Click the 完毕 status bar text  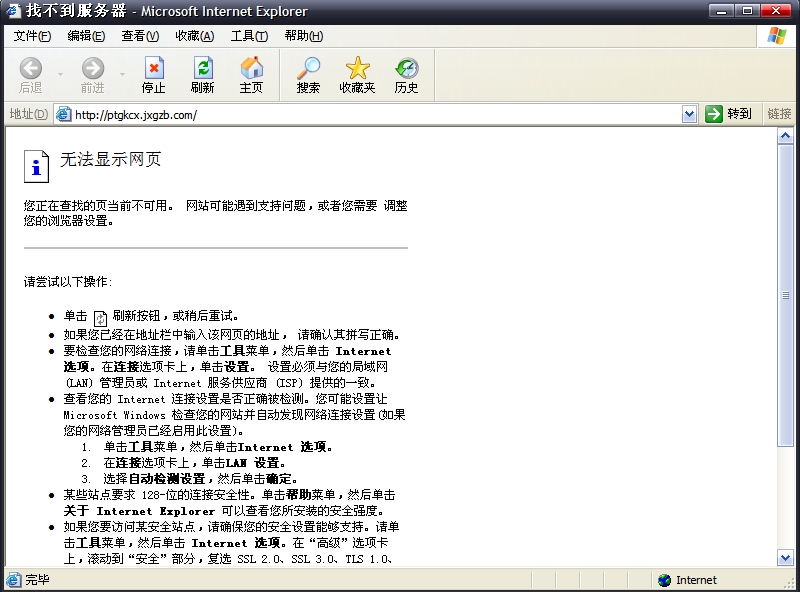pyautogui.click(x=37, y=580)
